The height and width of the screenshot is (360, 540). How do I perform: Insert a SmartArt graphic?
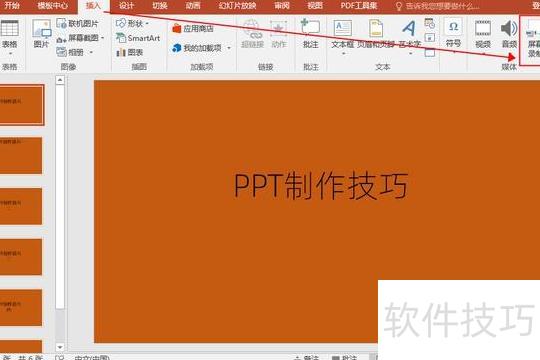point(138,38)
